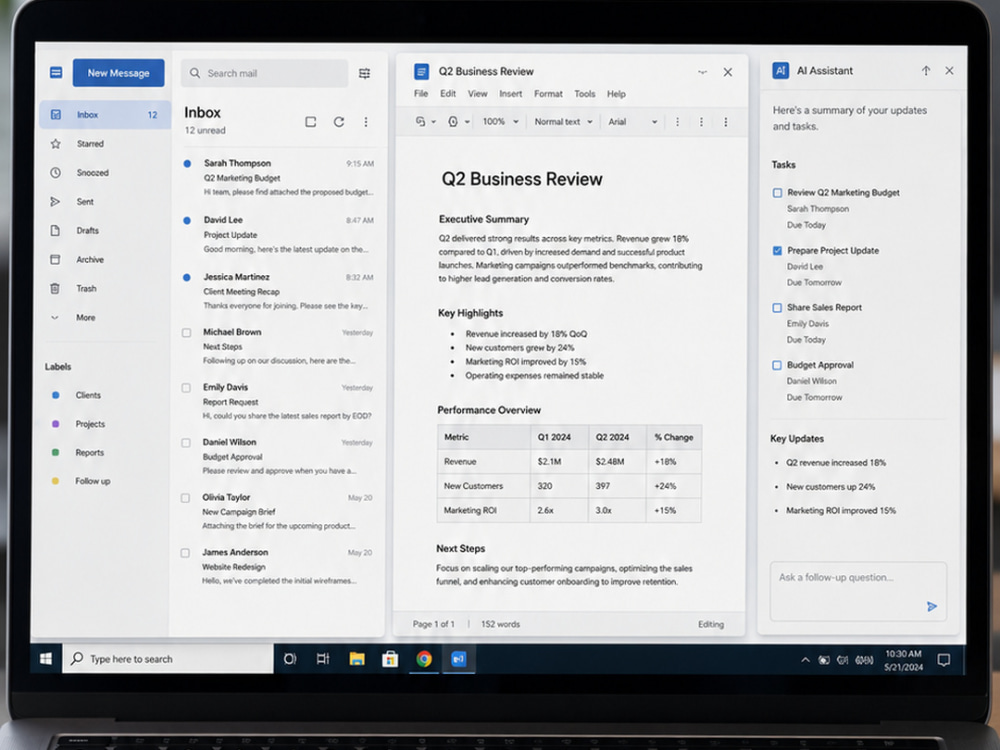Open the Normal text style dropdown
This screenshot has height=750, width=1000.
tap(564, 122)
